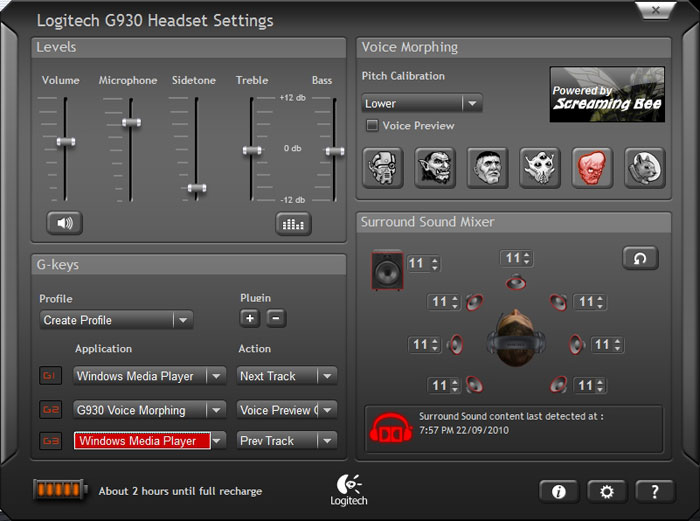Select the rear right speaker icon
This screenshot has width=700, height=521.
coord(558,384)
